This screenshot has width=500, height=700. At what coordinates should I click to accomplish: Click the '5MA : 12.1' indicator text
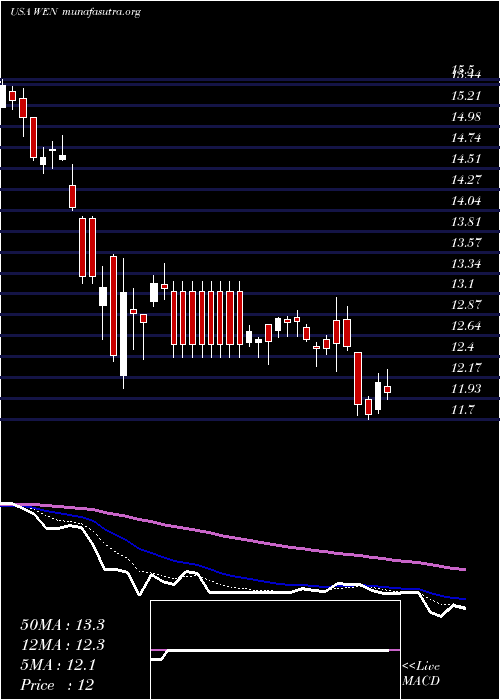coord(58,665)
